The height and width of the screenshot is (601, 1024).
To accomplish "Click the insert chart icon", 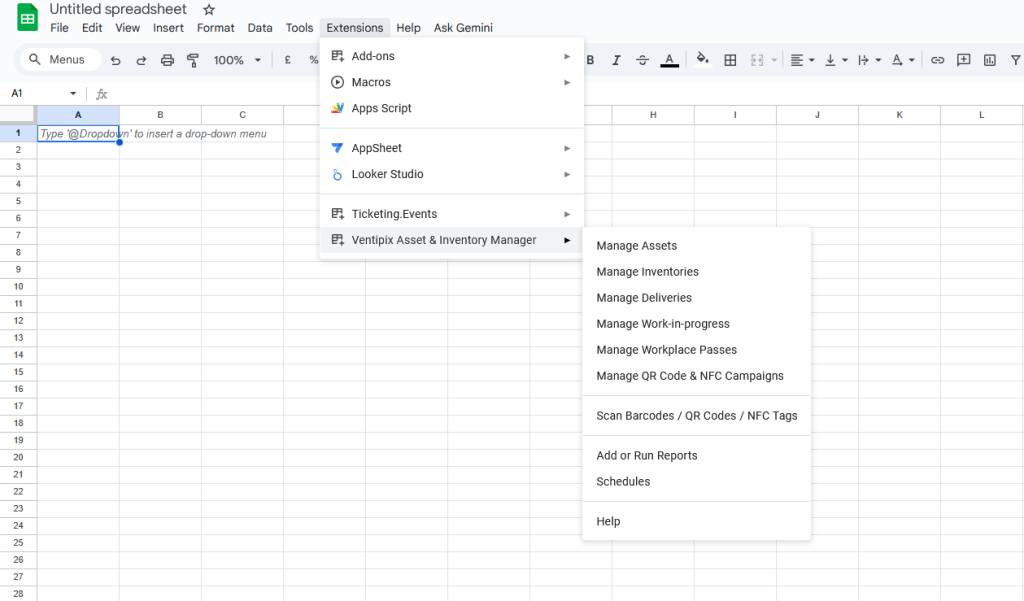I will point(989,60).
